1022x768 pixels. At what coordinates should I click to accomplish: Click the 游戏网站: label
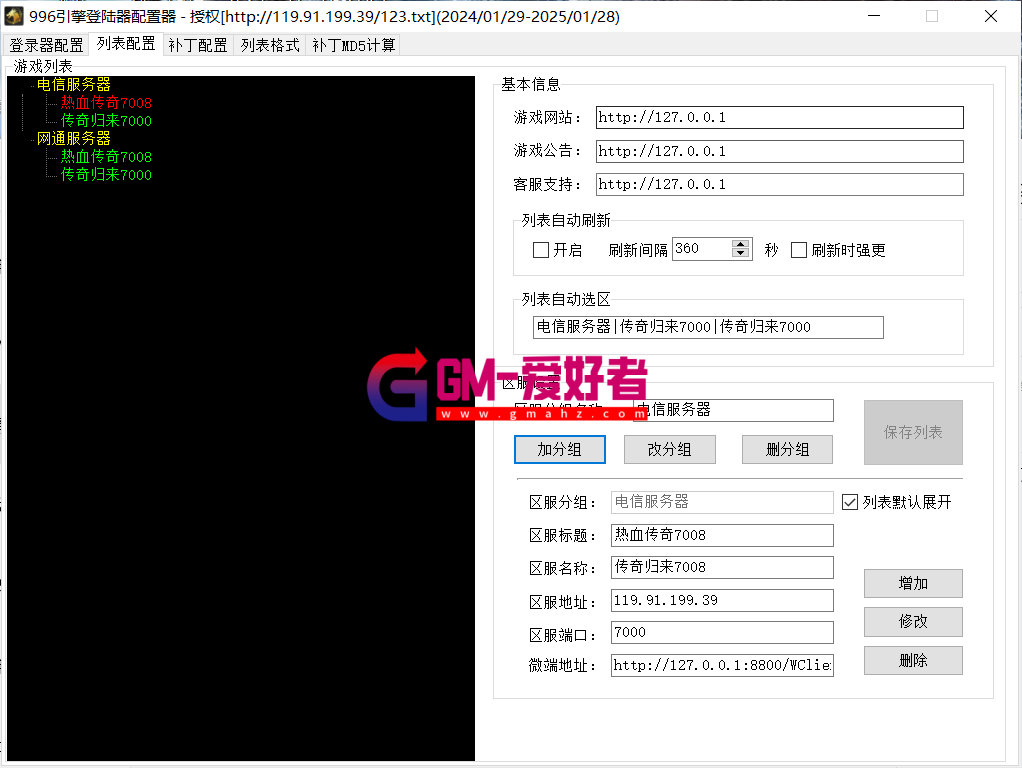547,118
